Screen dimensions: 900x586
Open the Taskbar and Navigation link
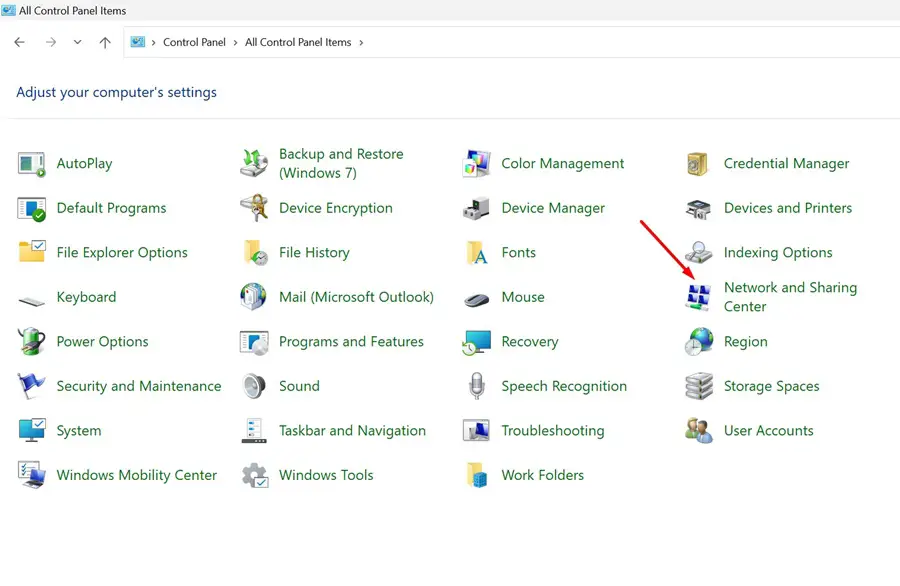pyautogui.click(x=352, y=430)
